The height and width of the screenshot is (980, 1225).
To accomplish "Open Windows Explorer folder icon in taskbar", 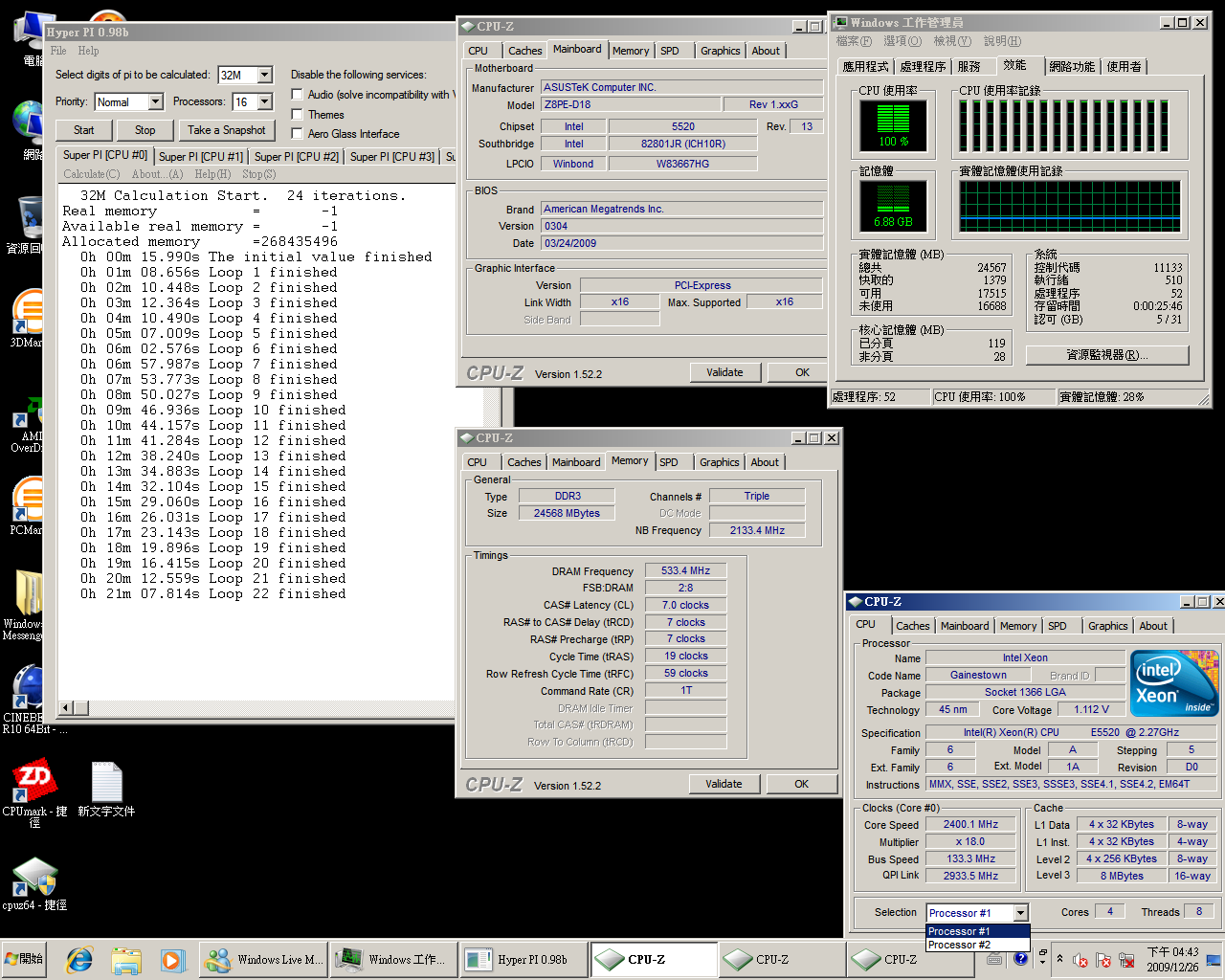I will coord(125,960).
